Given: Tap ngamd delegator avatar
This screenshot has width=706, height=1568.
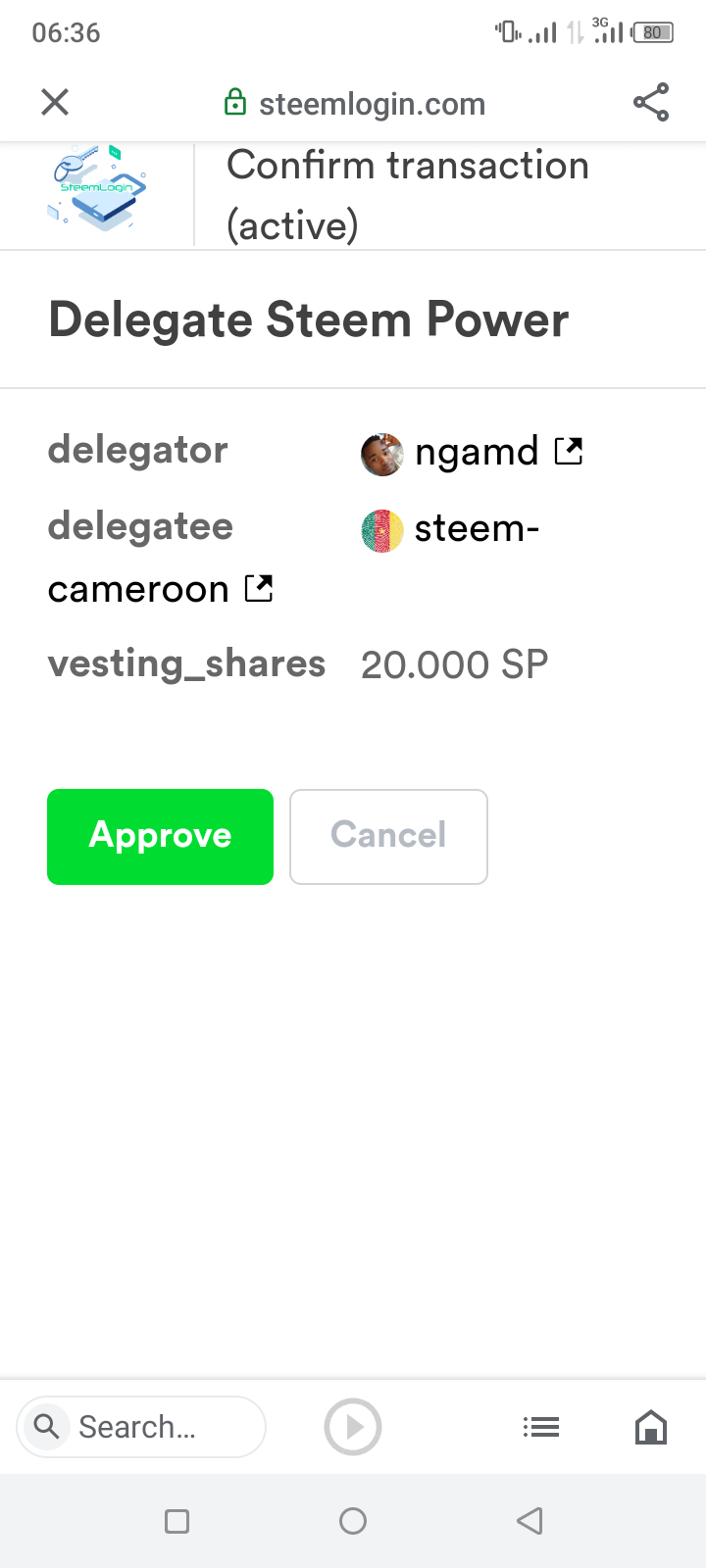Looking at the screenshot, I should point(381,454).
